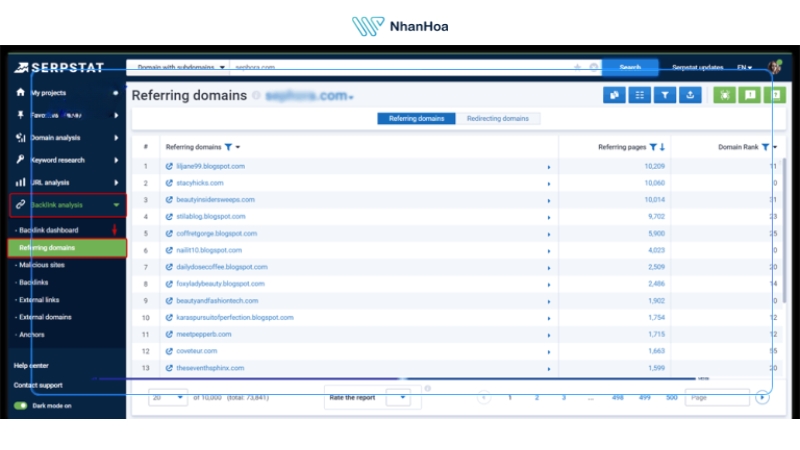Open External links in sidebar
This screenshot has width=800, height=450.
[x=39, y=299]
